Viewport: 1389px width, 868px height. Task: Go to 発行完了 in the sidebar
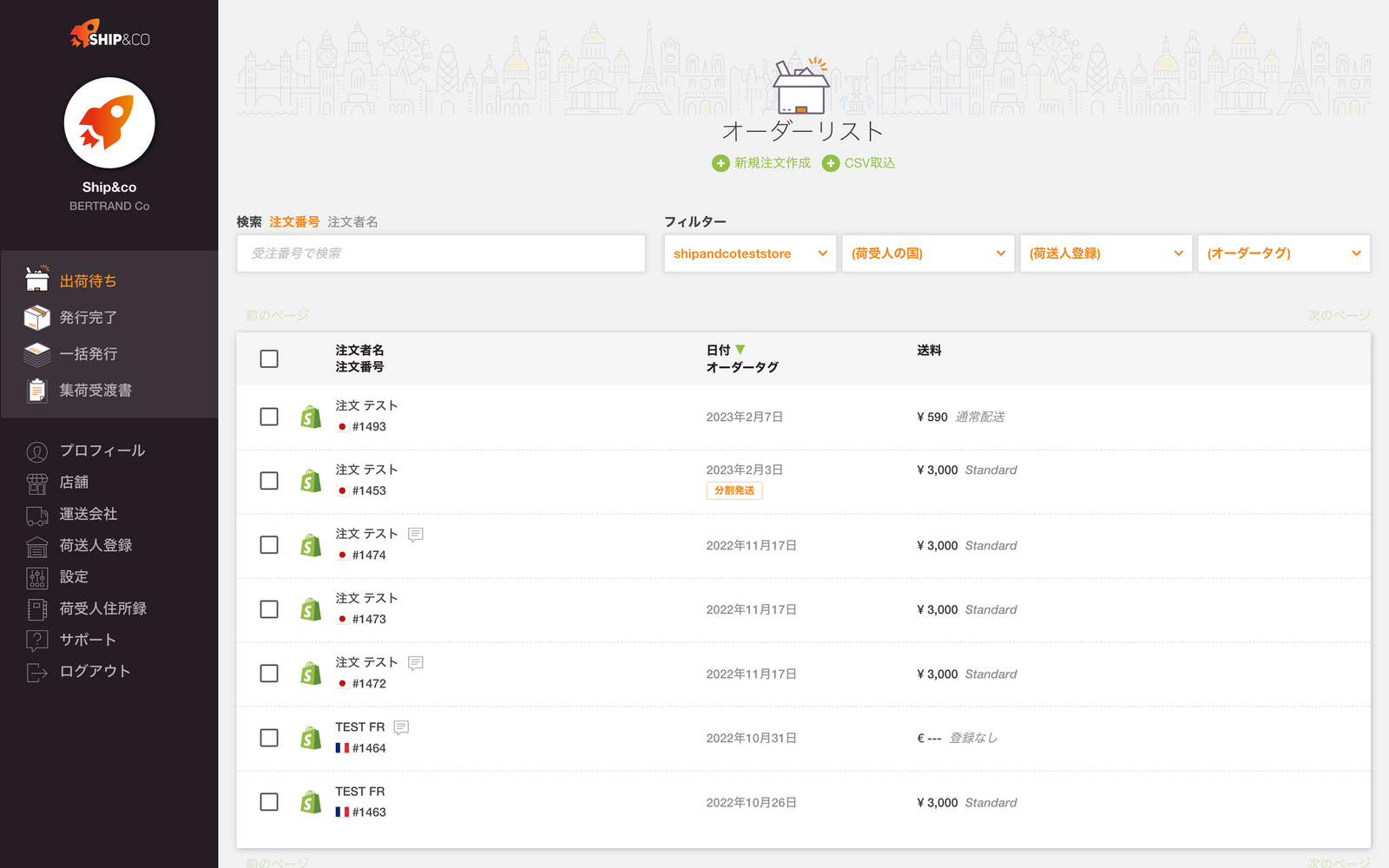[88, 318]
